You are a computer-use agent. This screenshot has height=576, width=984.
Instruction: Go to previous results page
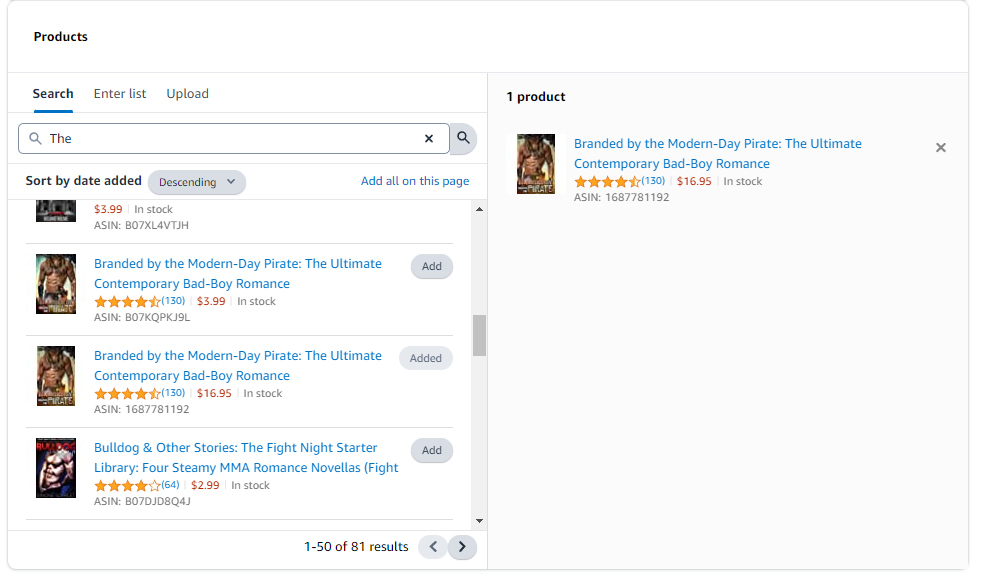(x=432, y=547)
